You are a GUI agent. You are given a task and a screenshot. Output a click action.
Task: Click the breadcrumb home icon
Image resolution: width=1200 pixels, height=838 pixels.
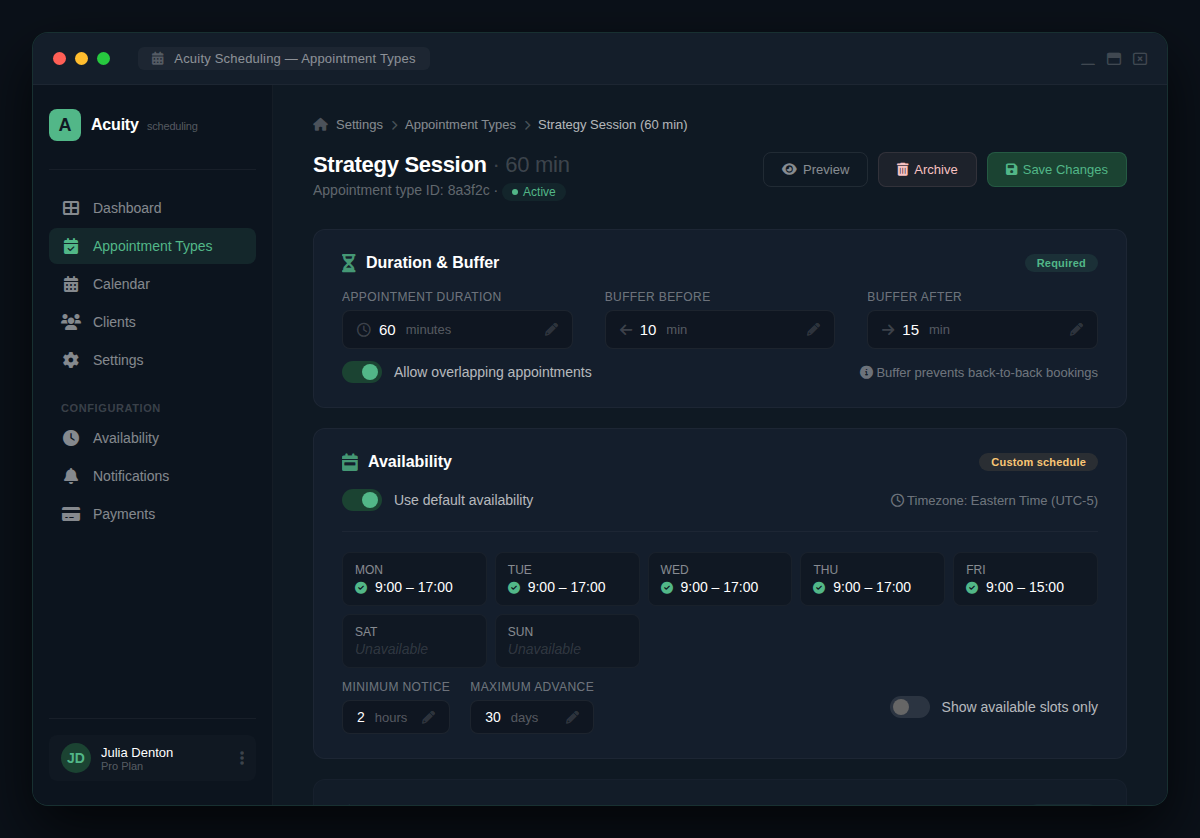click(321, 125)
